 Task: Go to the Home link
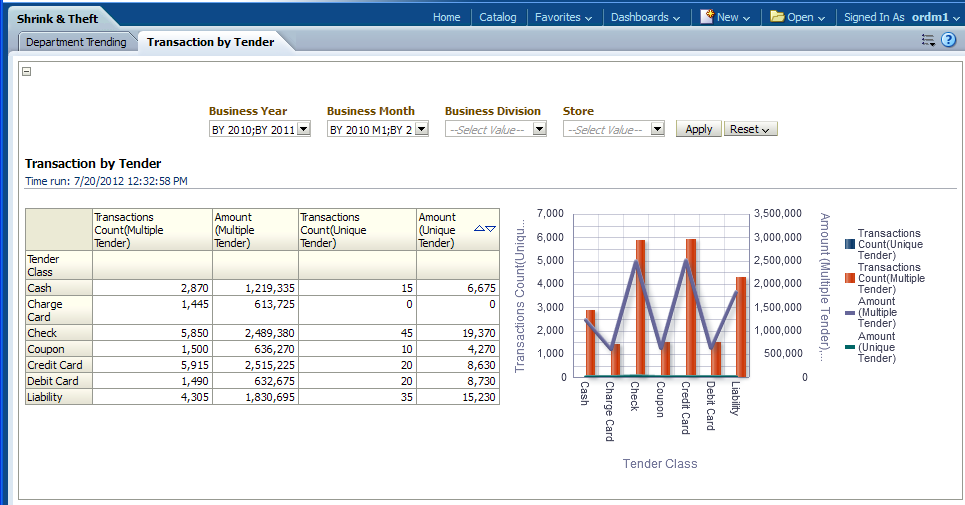(x=446, y=17)
